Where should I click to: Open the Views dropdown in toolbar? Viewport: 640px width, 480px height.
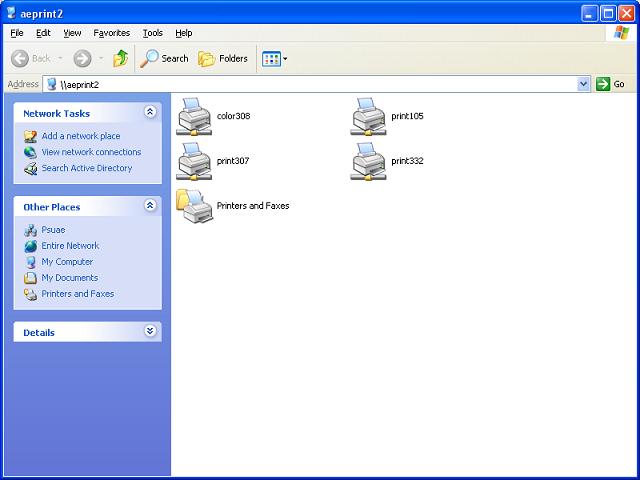tap(275, 58)
